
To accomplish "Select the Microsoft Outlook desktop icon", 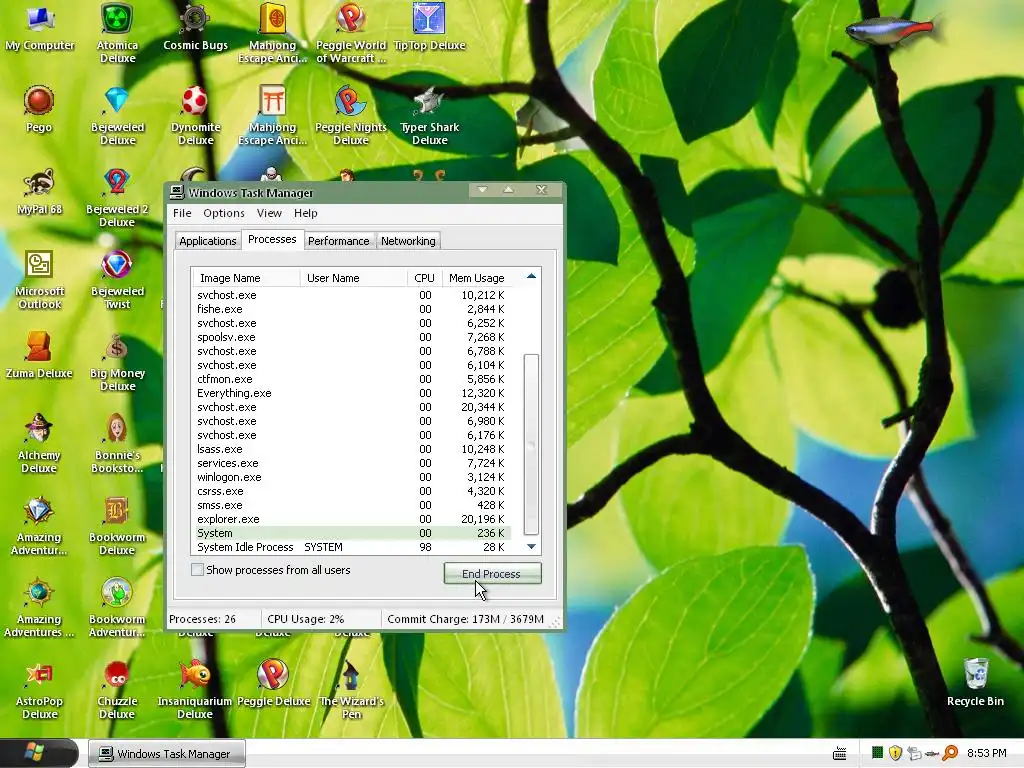I will click(39, 280).
